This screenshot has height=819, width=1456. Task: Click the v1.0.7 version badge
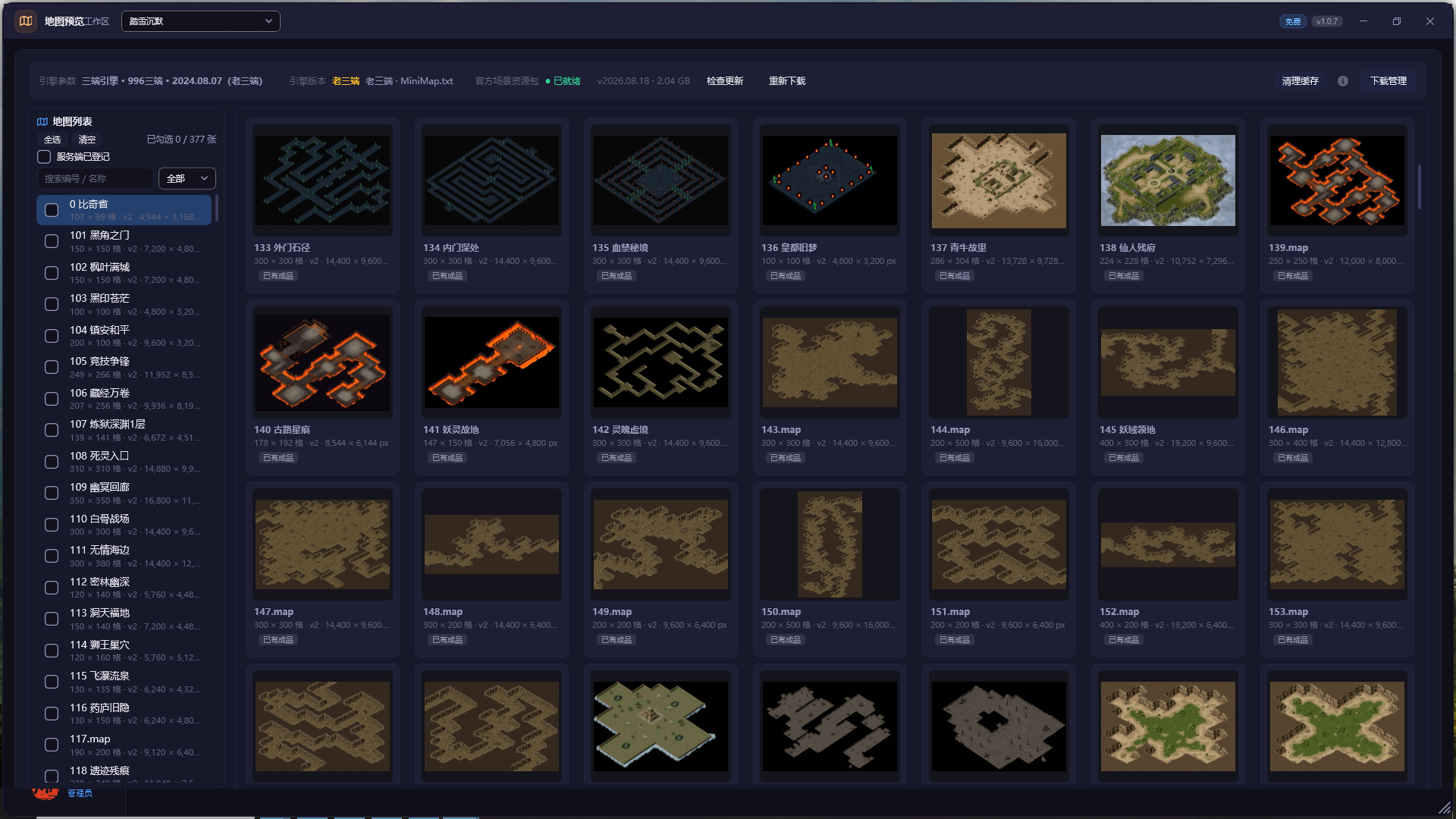click(x=1327, y=21)
